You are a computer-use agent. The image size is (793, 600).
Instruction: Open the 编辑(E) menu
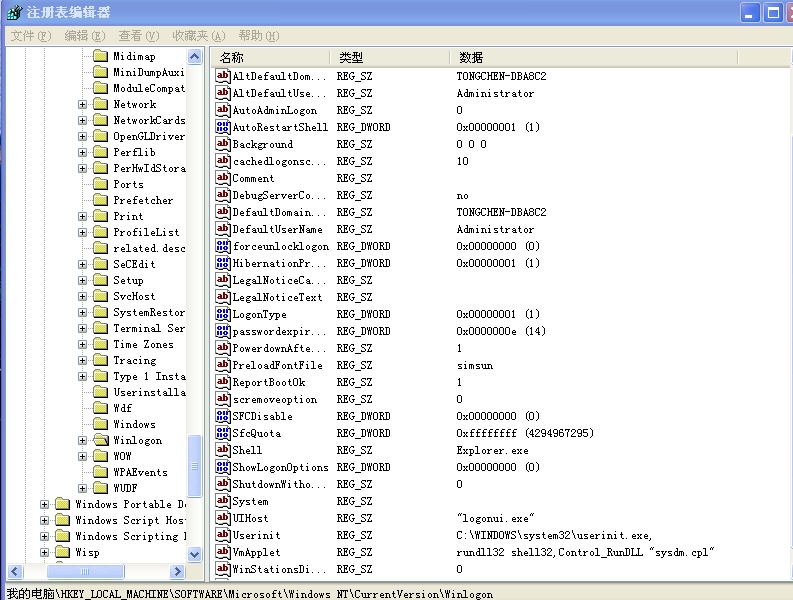pos(85,36)
